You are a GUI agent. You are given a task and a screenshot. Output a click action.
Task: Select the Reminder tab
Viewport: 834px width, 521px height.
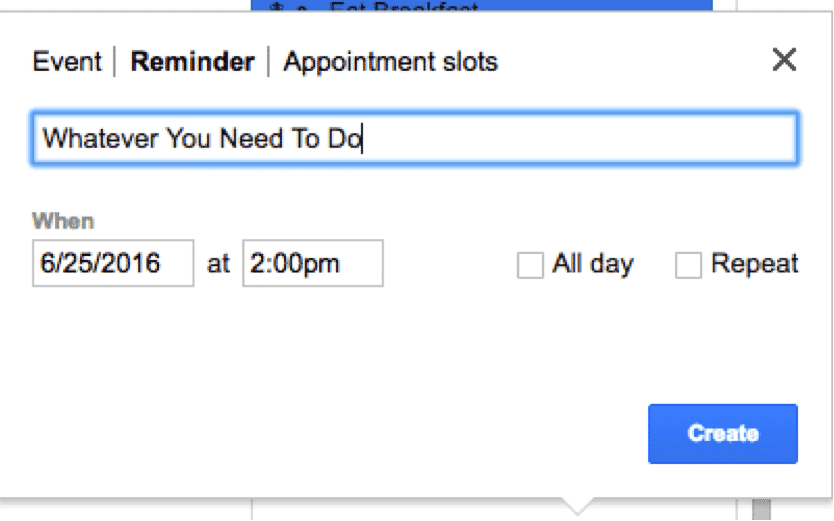pos(193,61)
